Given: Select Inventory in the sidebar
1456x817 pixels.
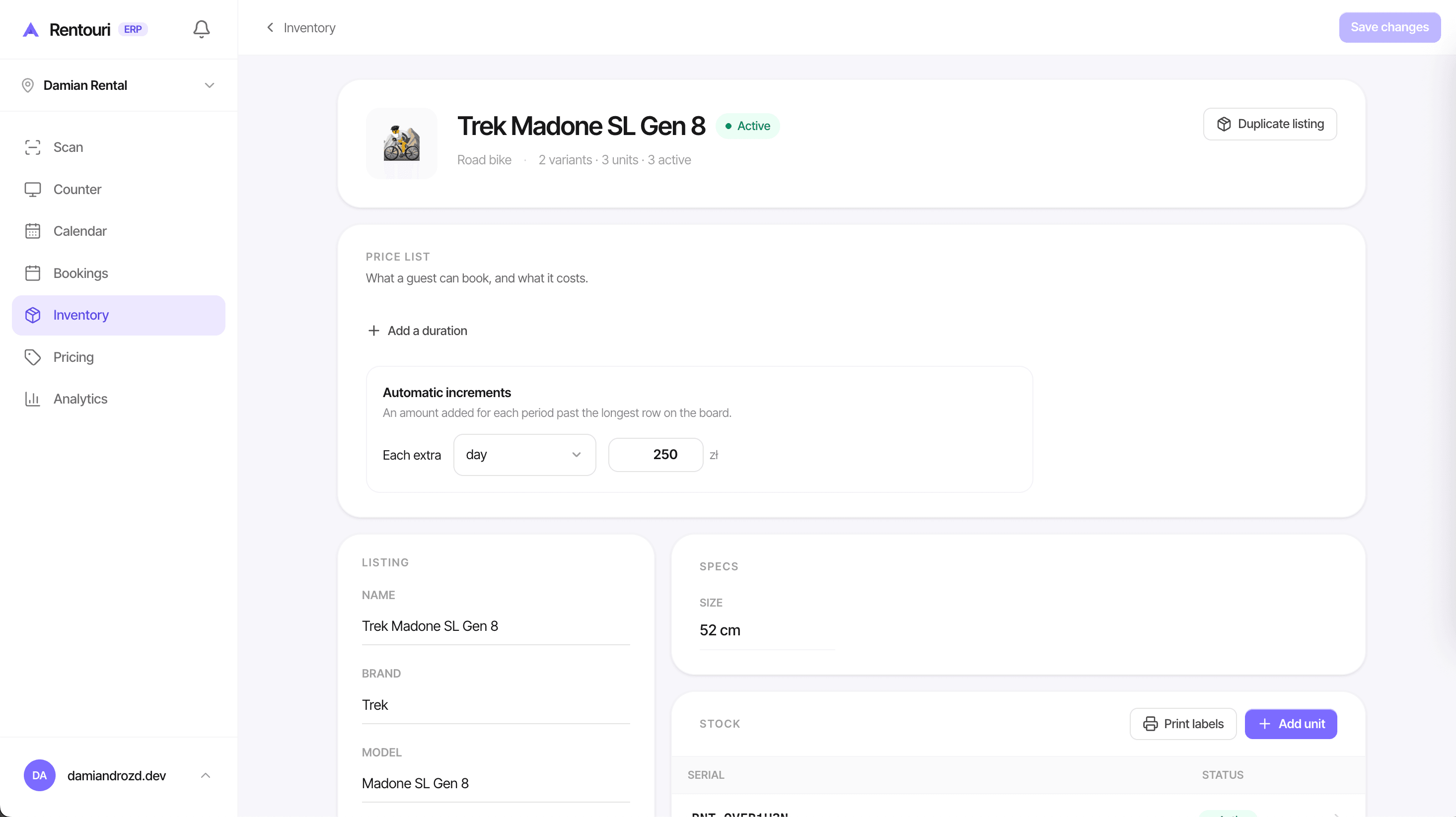Looking at the screenshot, I should [x=119, y=315].
